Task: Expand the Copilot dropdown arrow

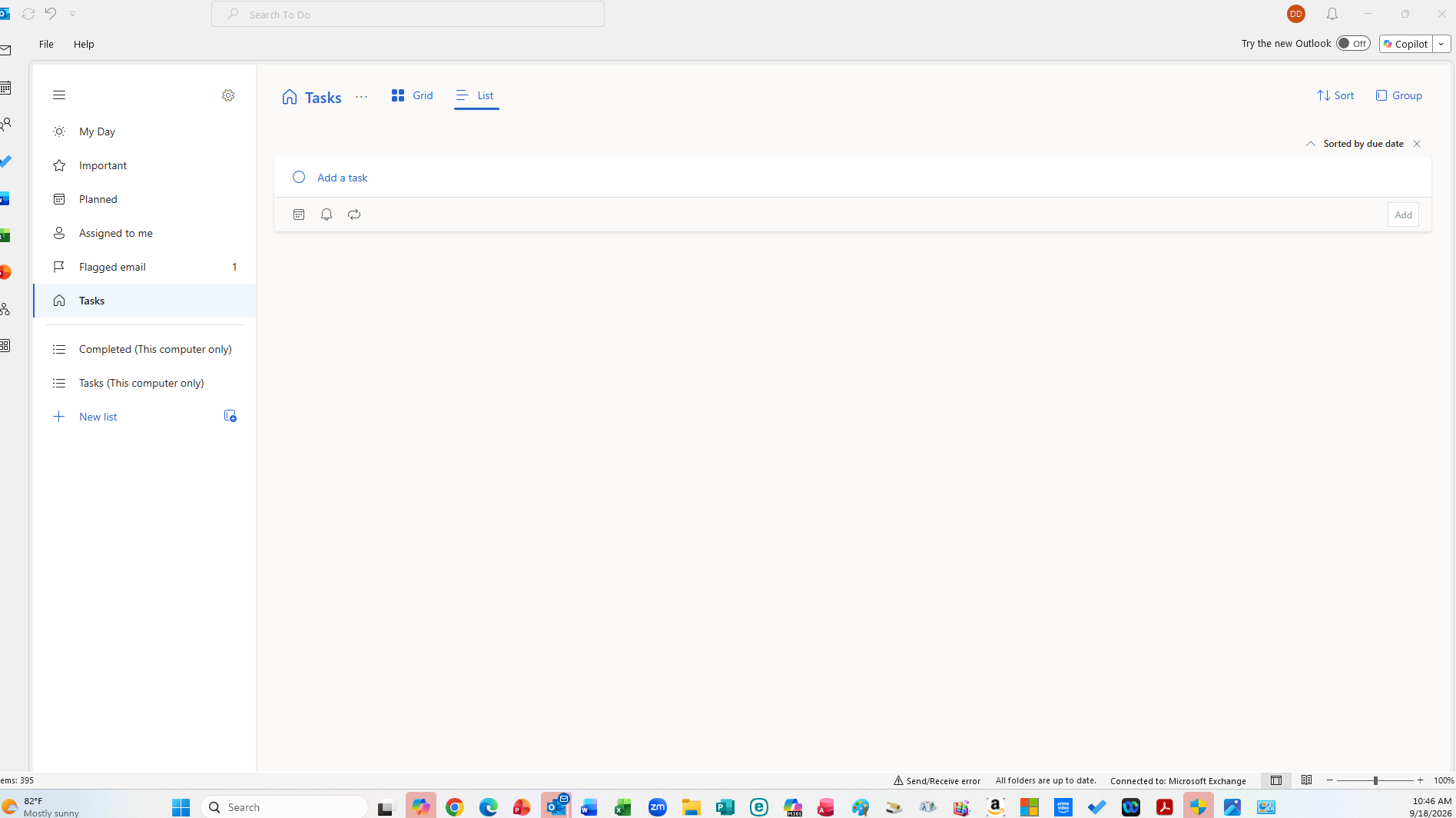Action: 1441,44
